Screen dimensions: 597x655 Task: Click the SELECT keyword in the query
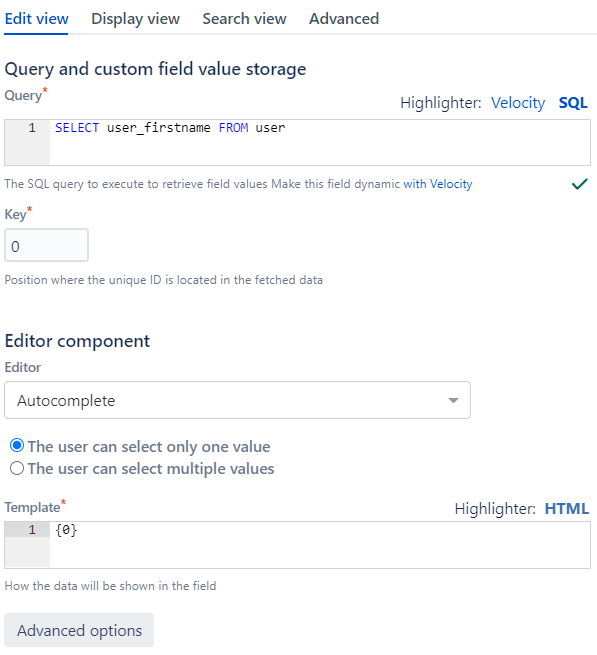(77, 128)
